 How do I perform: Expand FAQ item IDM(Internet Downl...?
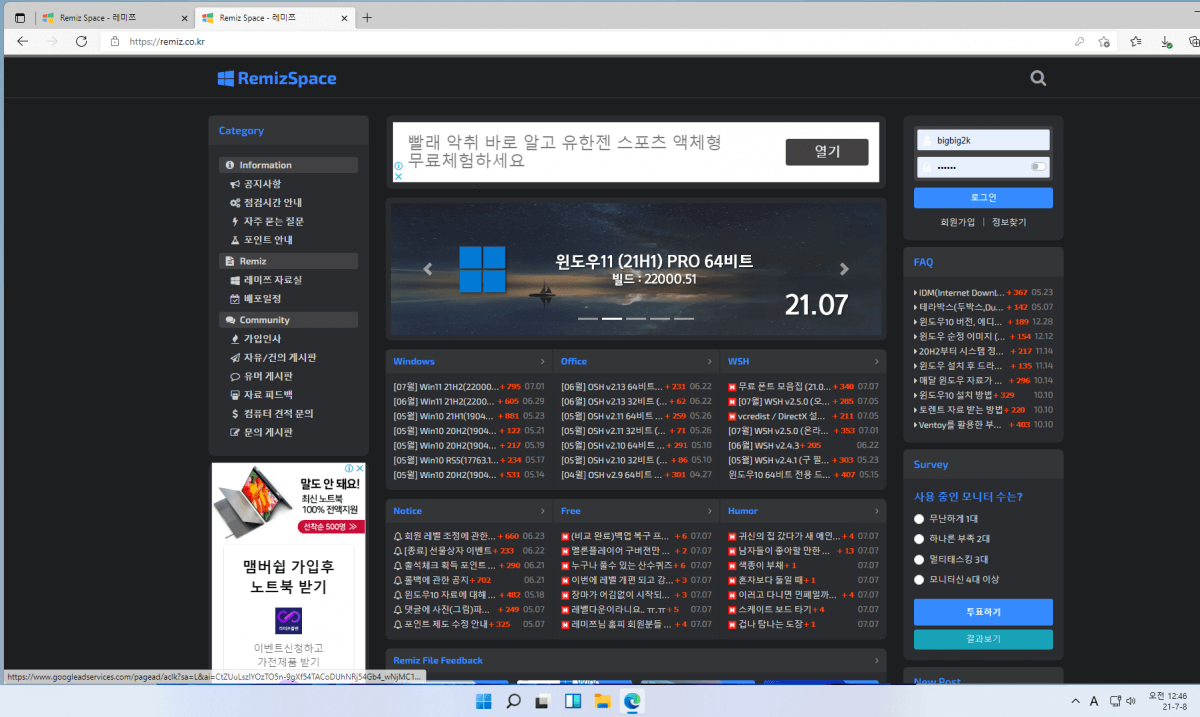click(x=959, y=292)
